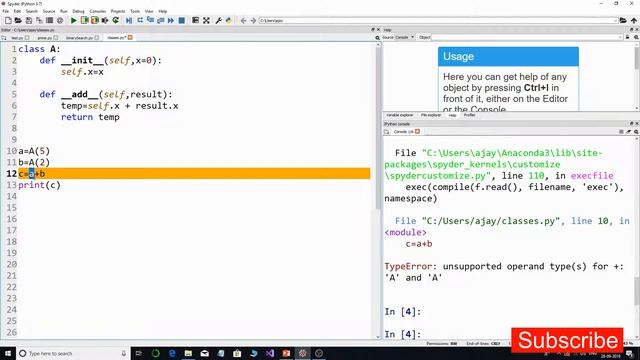
Task: Close the classes.py editor tab
Action: pos(130,38)
